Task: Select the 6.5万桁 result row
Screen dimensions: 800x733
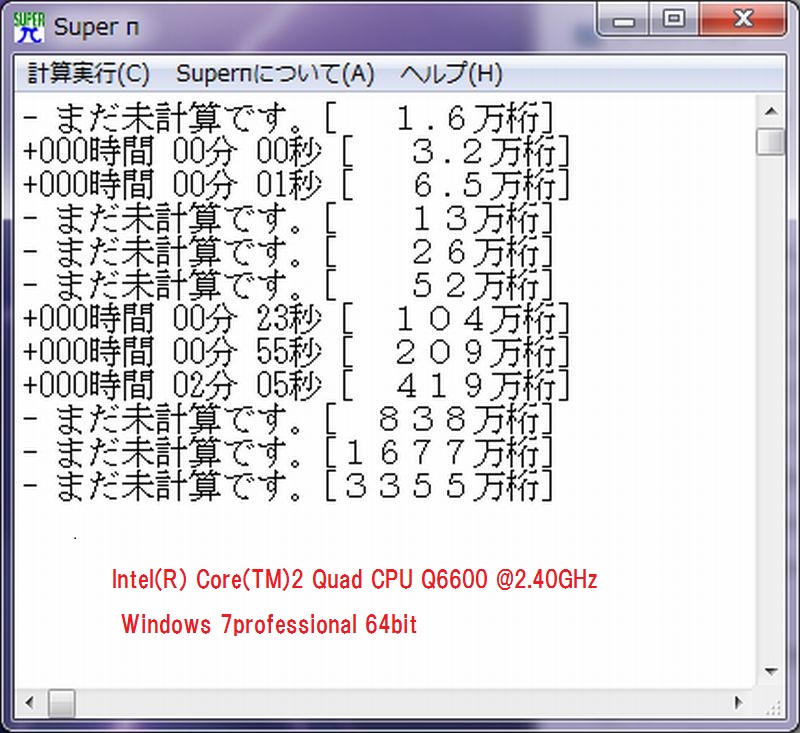Action: [296, 185]
